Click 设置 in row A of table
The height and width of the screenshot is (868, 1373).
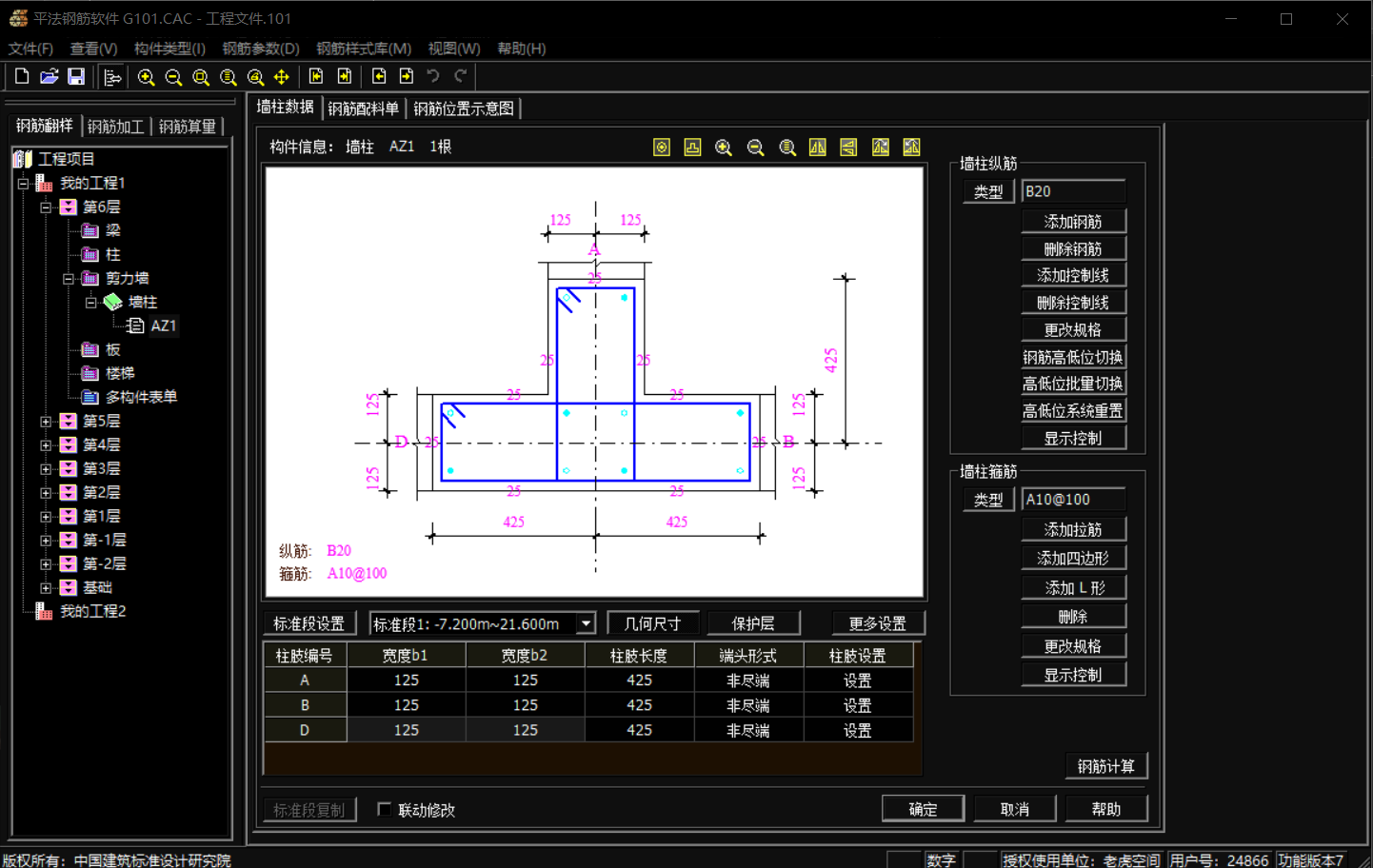pos(857,681)
